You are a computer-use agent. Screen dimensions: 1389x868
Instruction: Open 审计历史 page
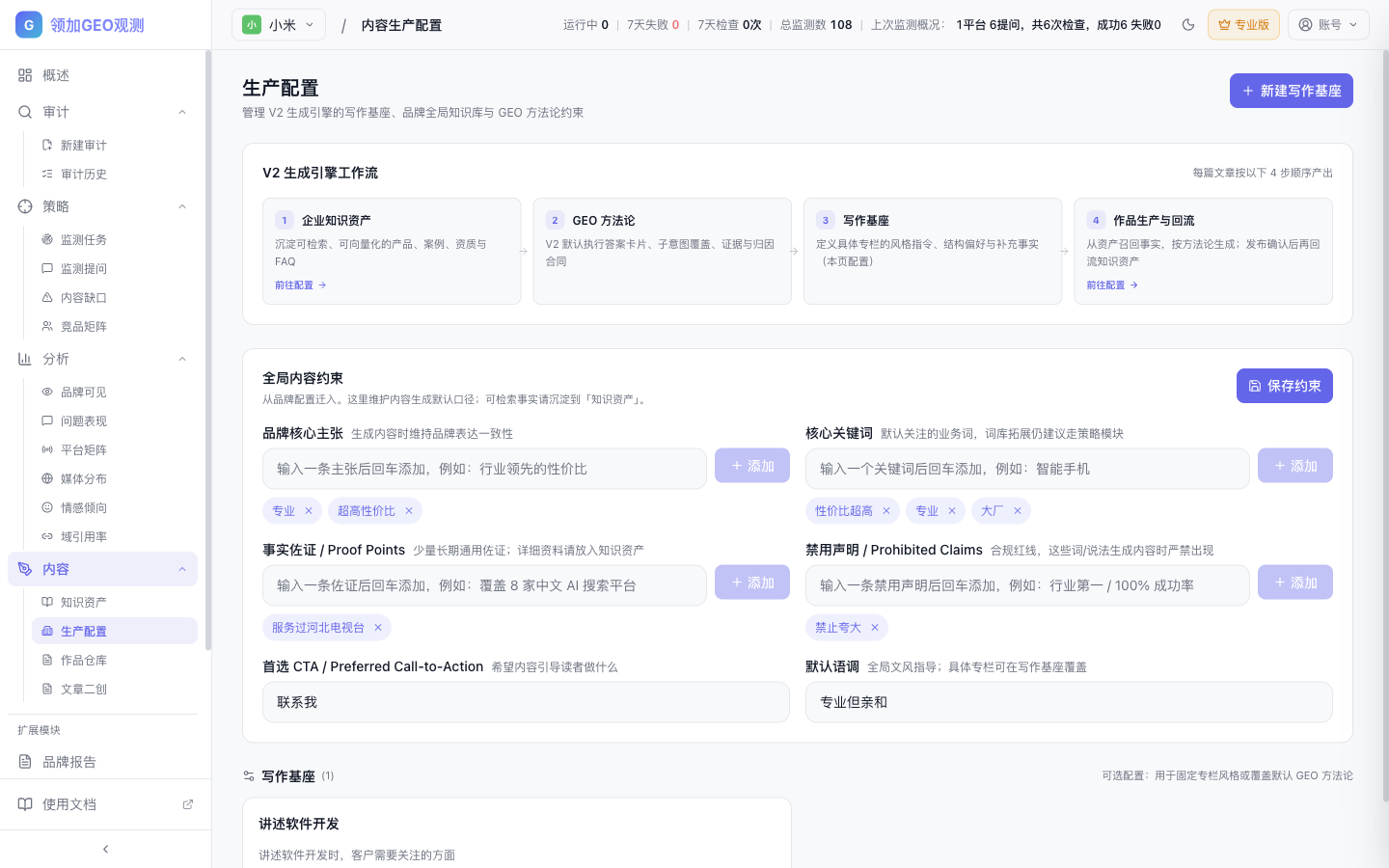point(115,174)
